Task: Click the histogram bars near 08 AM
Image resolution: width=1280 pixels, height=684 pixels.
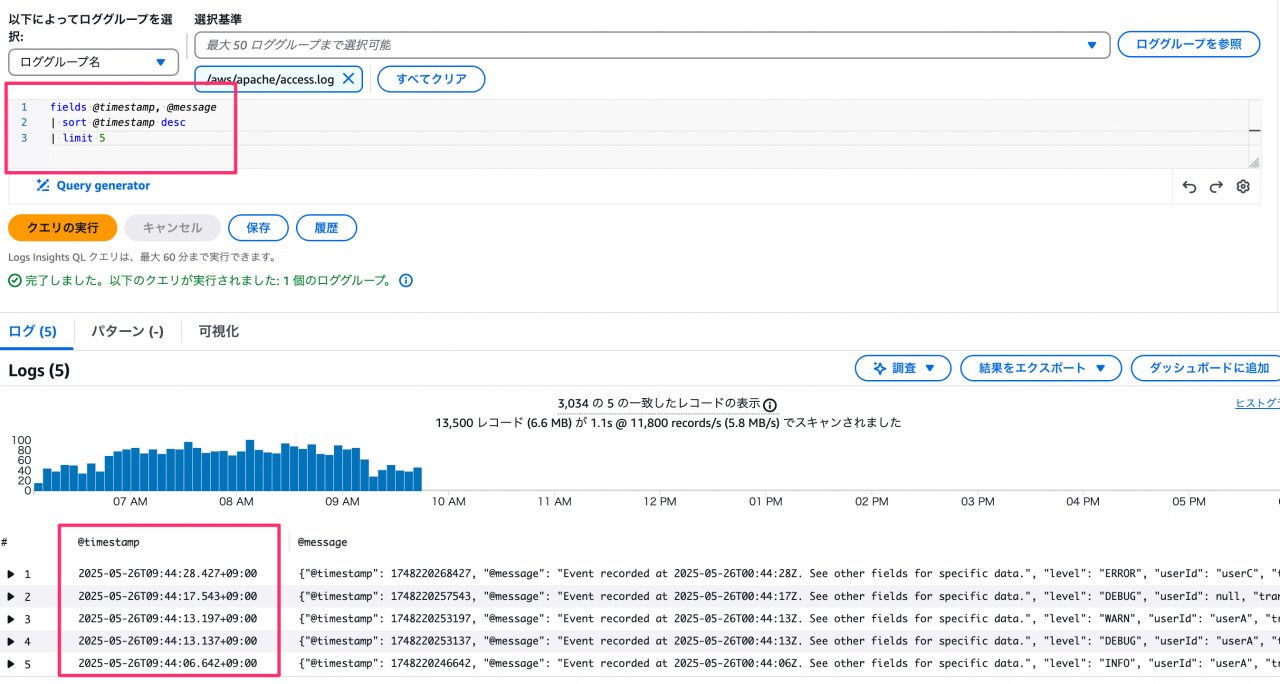Action: tap(237, 466)
